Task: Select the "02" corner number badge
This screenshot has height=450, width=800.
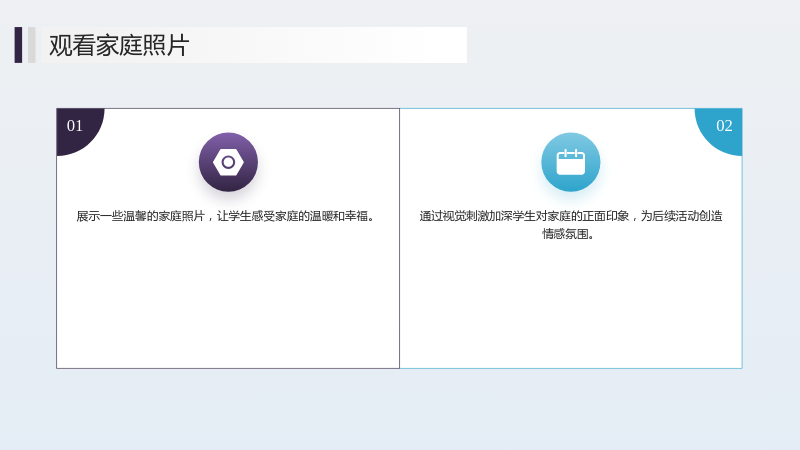Action: [x=723, y=126]
